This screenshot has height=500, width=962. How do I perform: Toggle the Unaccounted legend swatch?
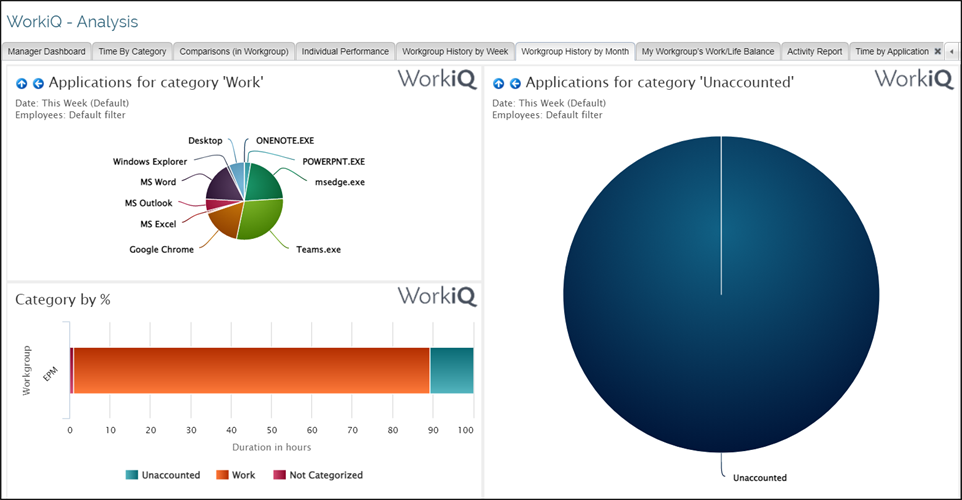pos(132,475)
